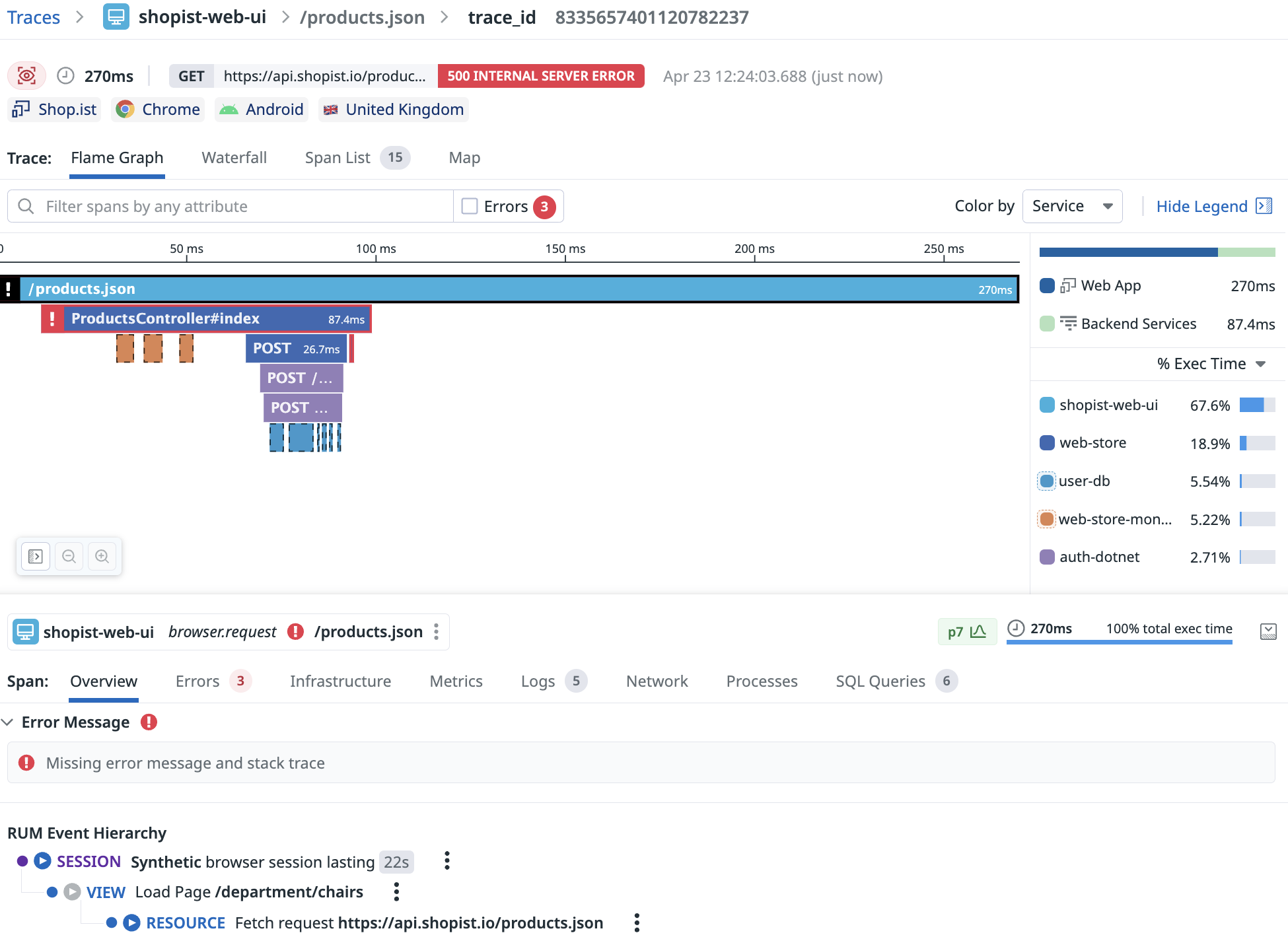Open the SQL Queries span tab
The height and width of the screenshot is (939, 1288).
pyautogui.click(x=880, y=681)
